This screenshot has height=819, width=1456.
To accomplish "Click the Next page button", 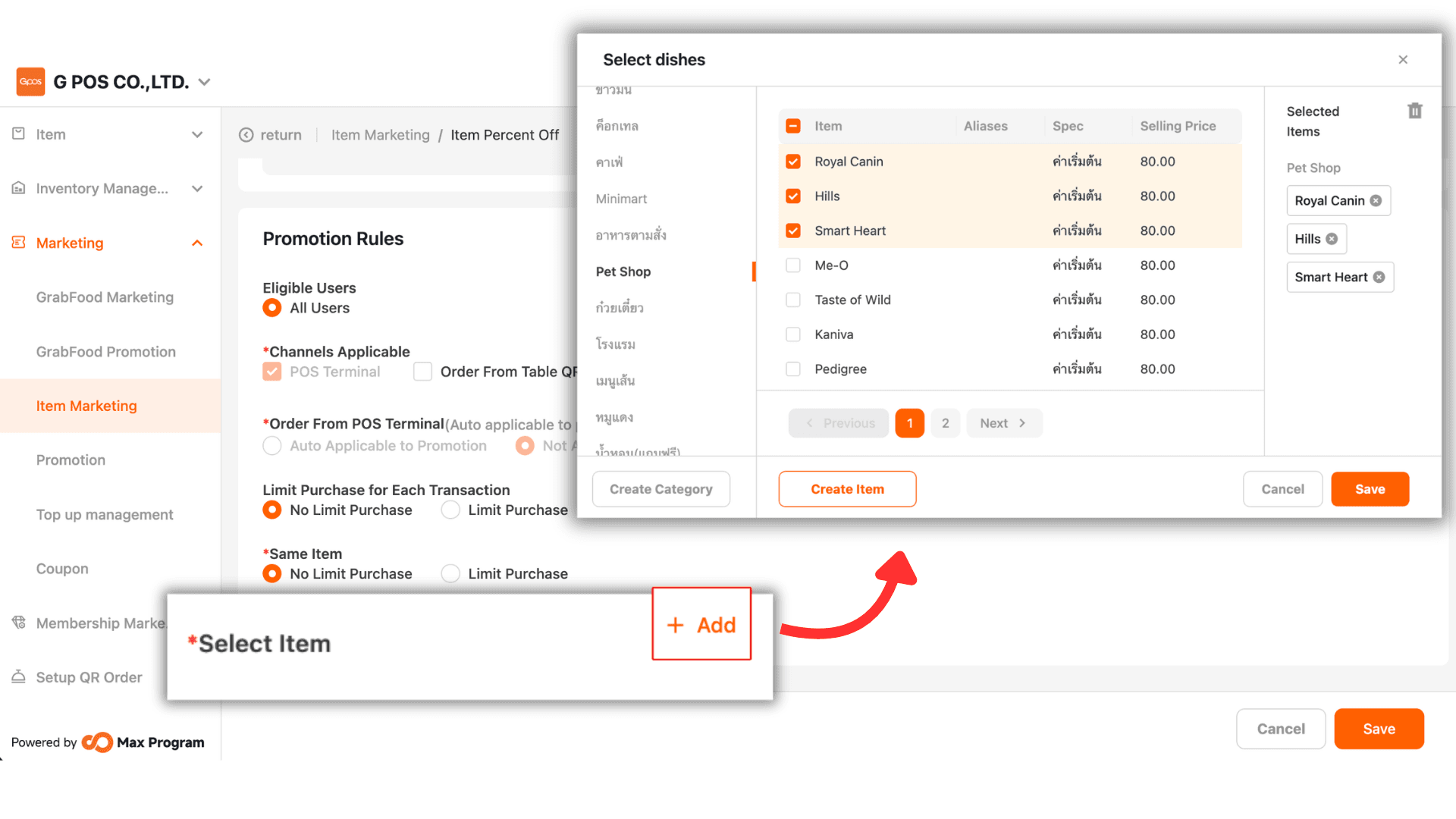I will coord(1004,423).
